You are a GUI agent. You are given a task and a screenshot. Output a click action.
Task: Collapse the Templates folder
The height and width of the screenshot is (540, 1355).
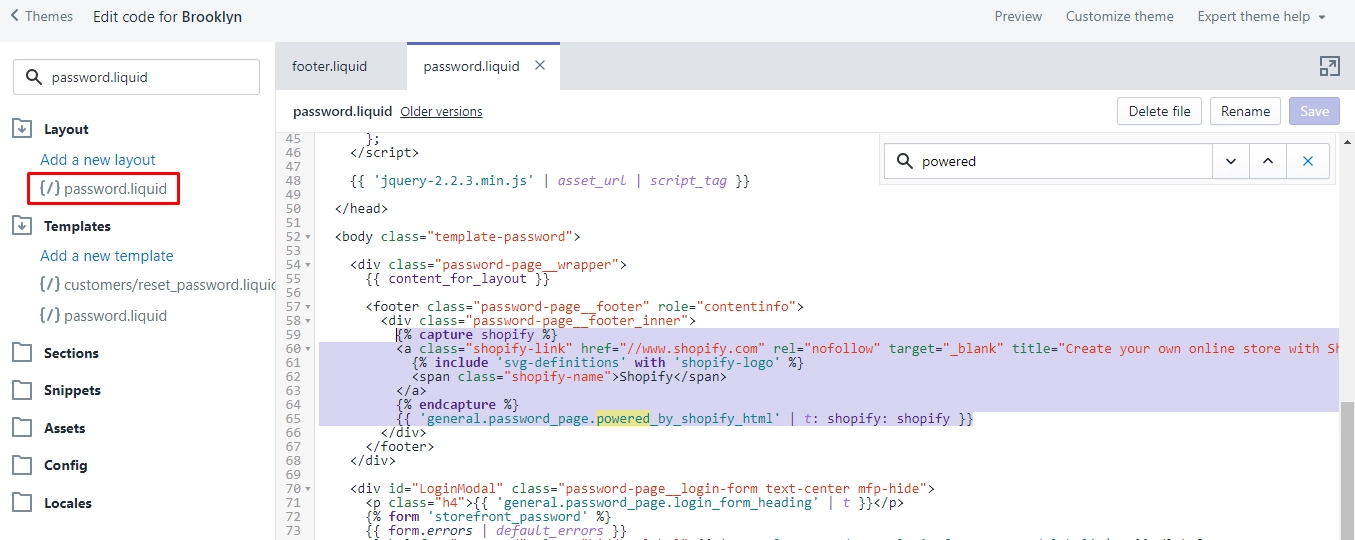click(22, 226)
